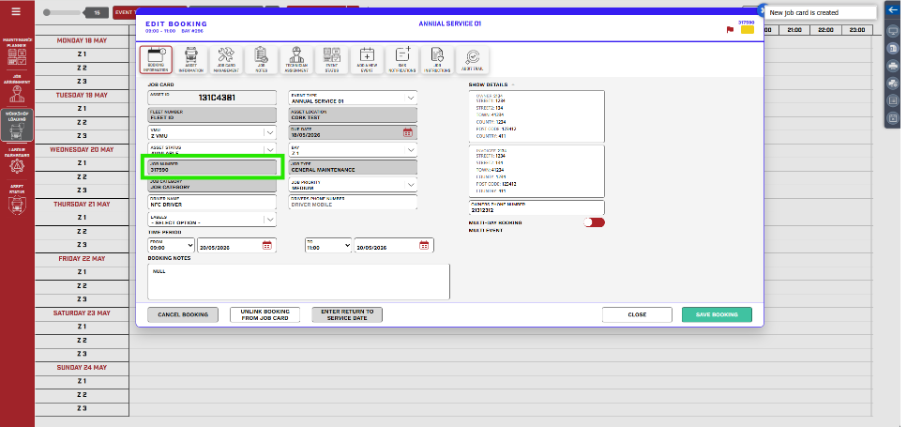Click the Driver Name field
Screen dimensions: 901x427
(212, 202)
